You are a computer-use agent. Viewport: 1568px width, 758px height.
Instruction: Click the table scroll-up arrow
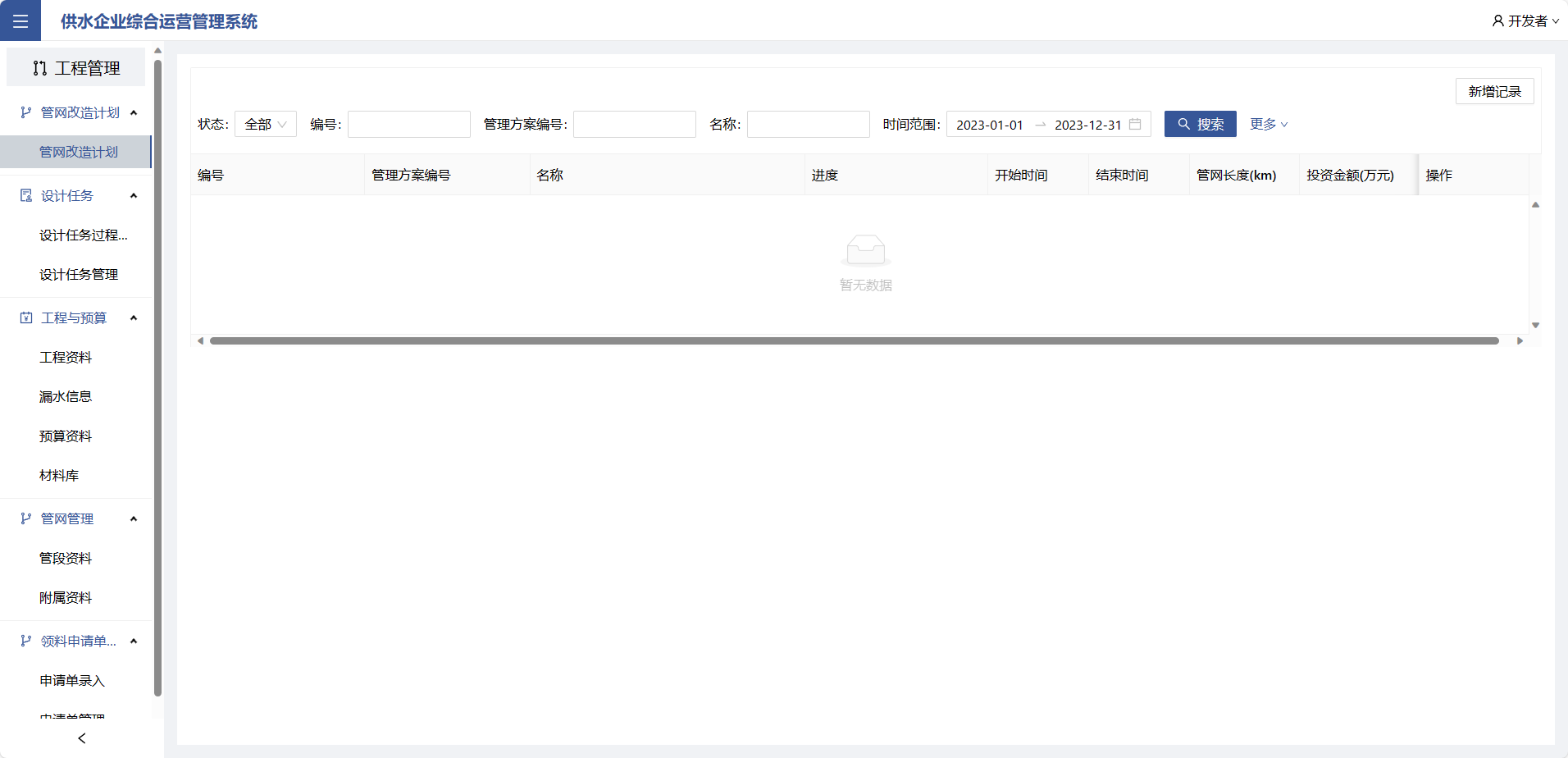tap(1535, 205)
